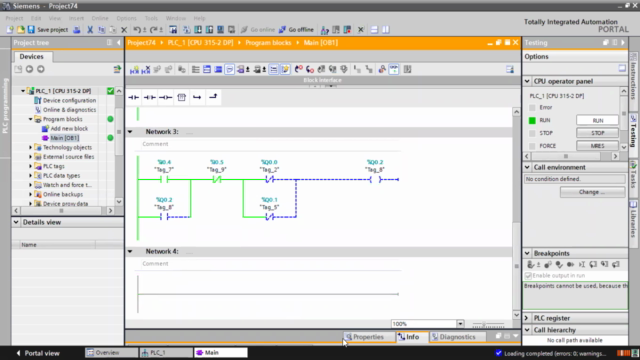Click the Save project icon
640x360 pixels.
click(x=31, y=29)
